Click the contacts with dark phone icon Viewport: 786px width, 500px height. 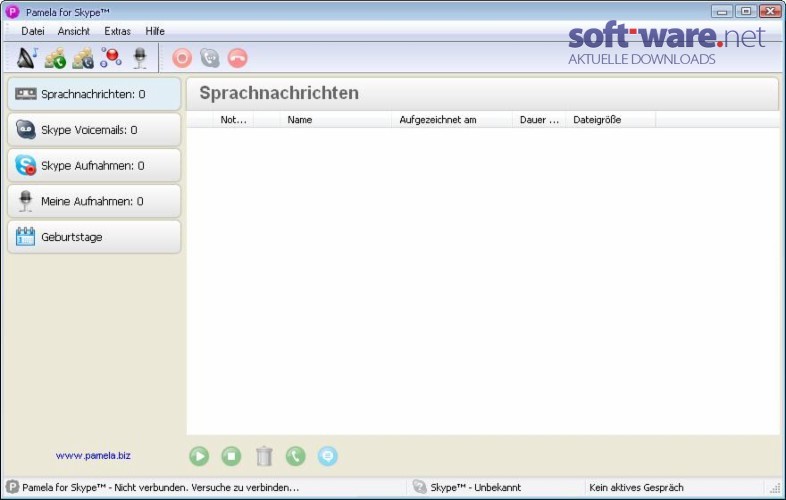pyautogui.click(x=83, y=58)
